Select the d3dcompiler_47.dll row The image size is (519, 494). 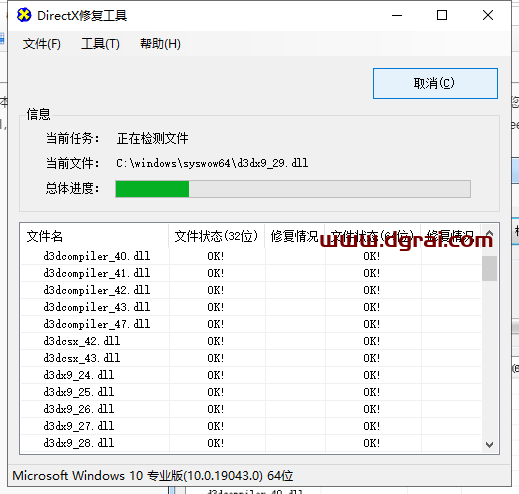[251, 324]
